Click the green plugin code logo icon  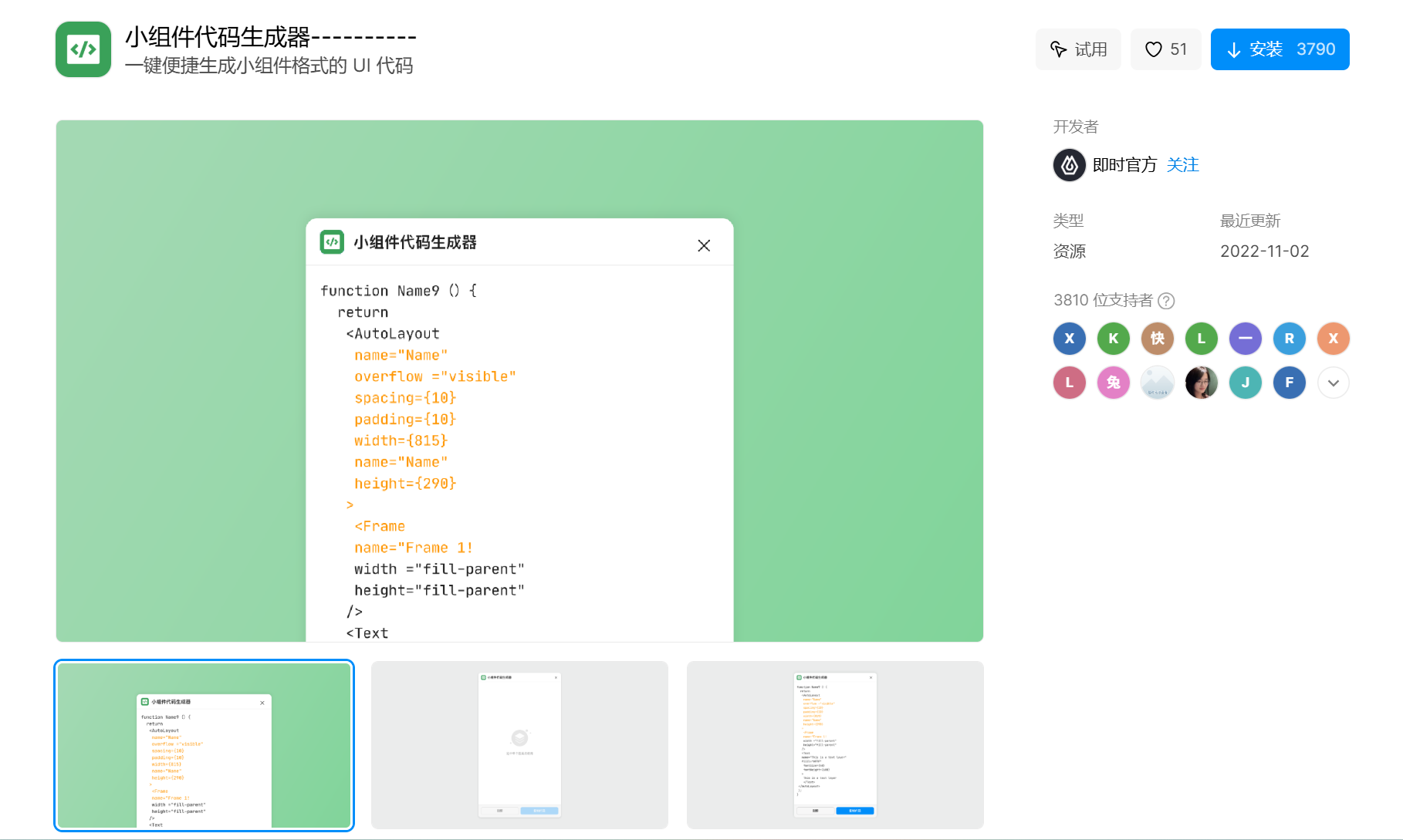[83, 49]
